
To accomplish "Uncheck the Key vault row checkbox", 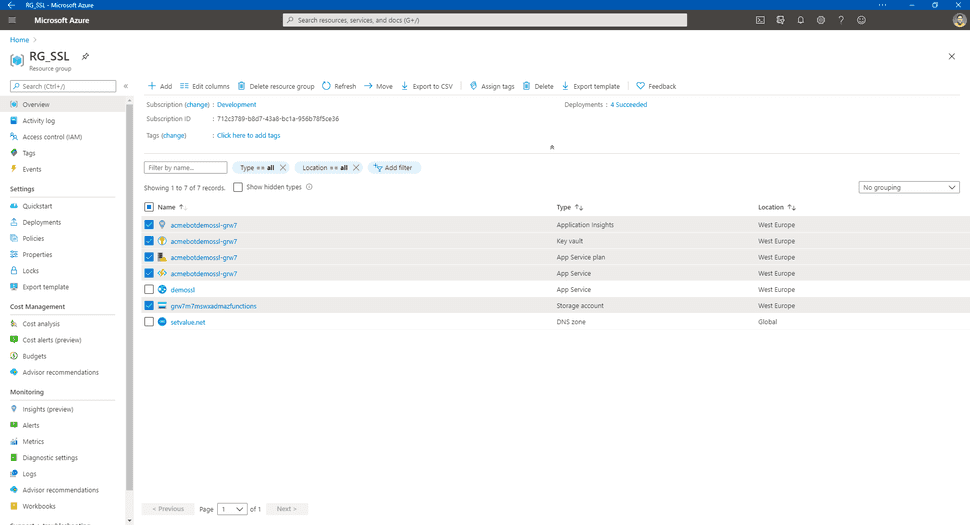I will (149, 241).
